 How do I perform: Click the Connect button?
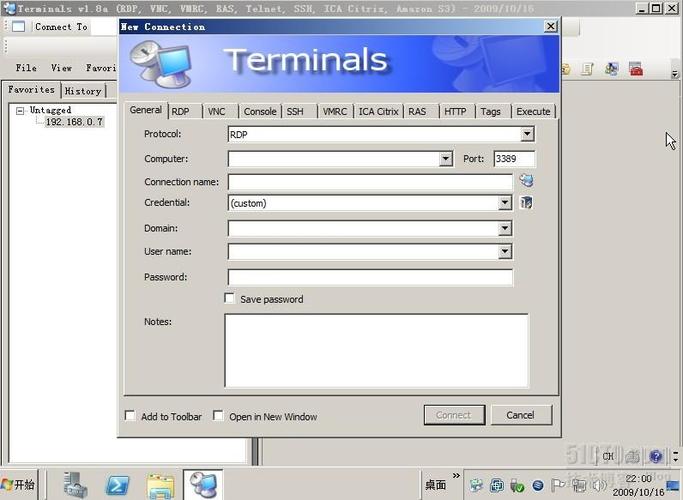click(x=454, y=415)
